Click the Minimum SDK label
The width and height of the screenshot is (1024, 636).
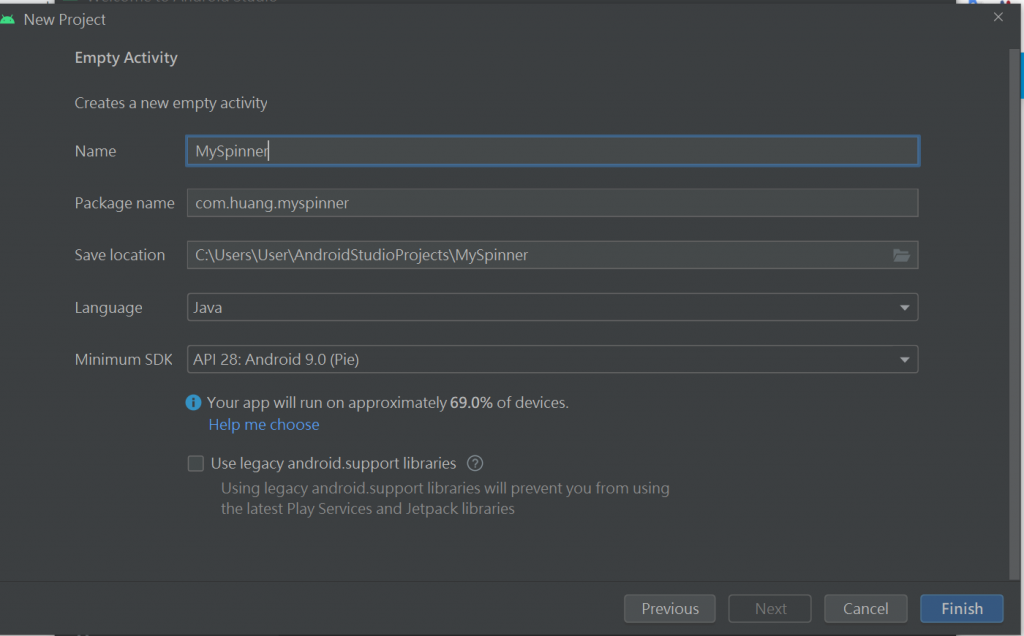click(x=123, y=360)
